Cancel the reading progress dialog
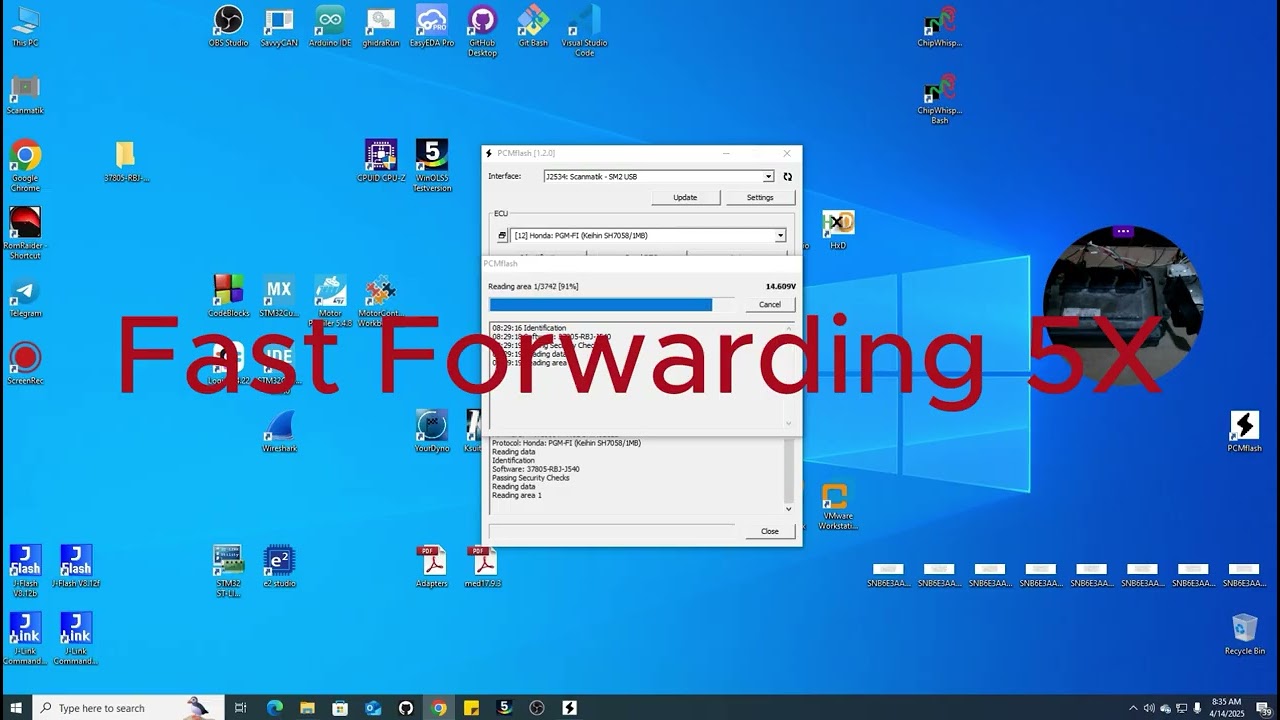This screenshot has height=720, width=1280. click(x=770, y=304)
